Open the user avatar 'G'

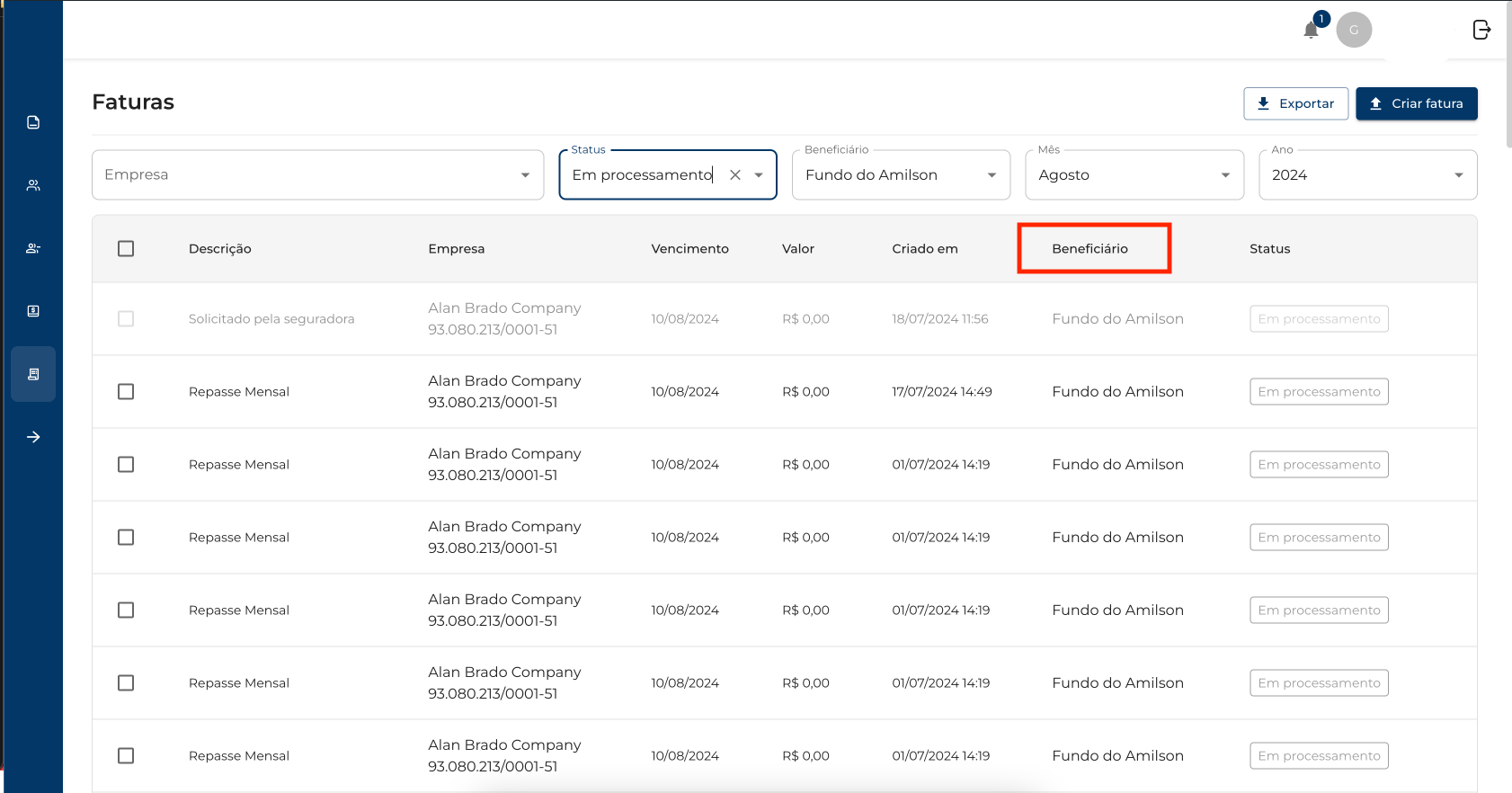tap(1353, 30)
